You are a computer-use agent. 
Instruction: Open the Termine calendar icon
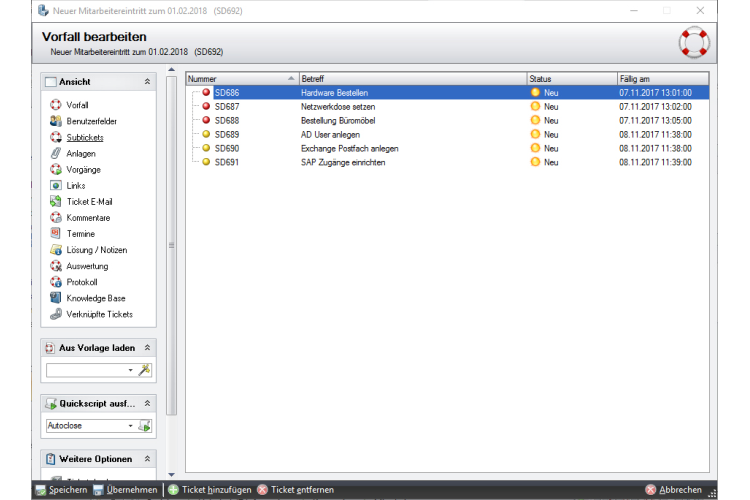click(56, 234)
